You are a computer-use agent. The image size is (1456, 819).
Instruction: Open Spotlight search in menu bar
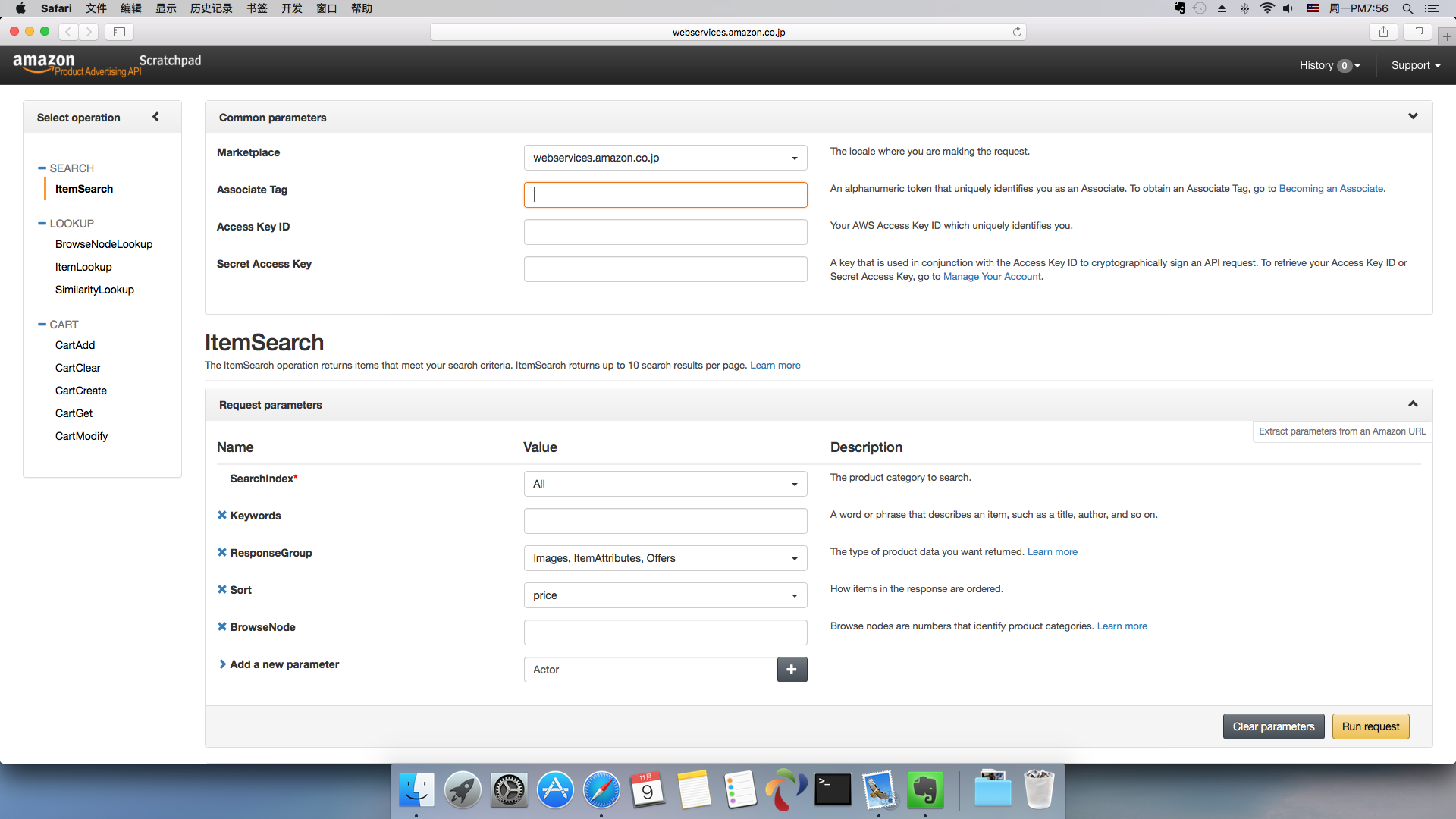point(1407,8)
